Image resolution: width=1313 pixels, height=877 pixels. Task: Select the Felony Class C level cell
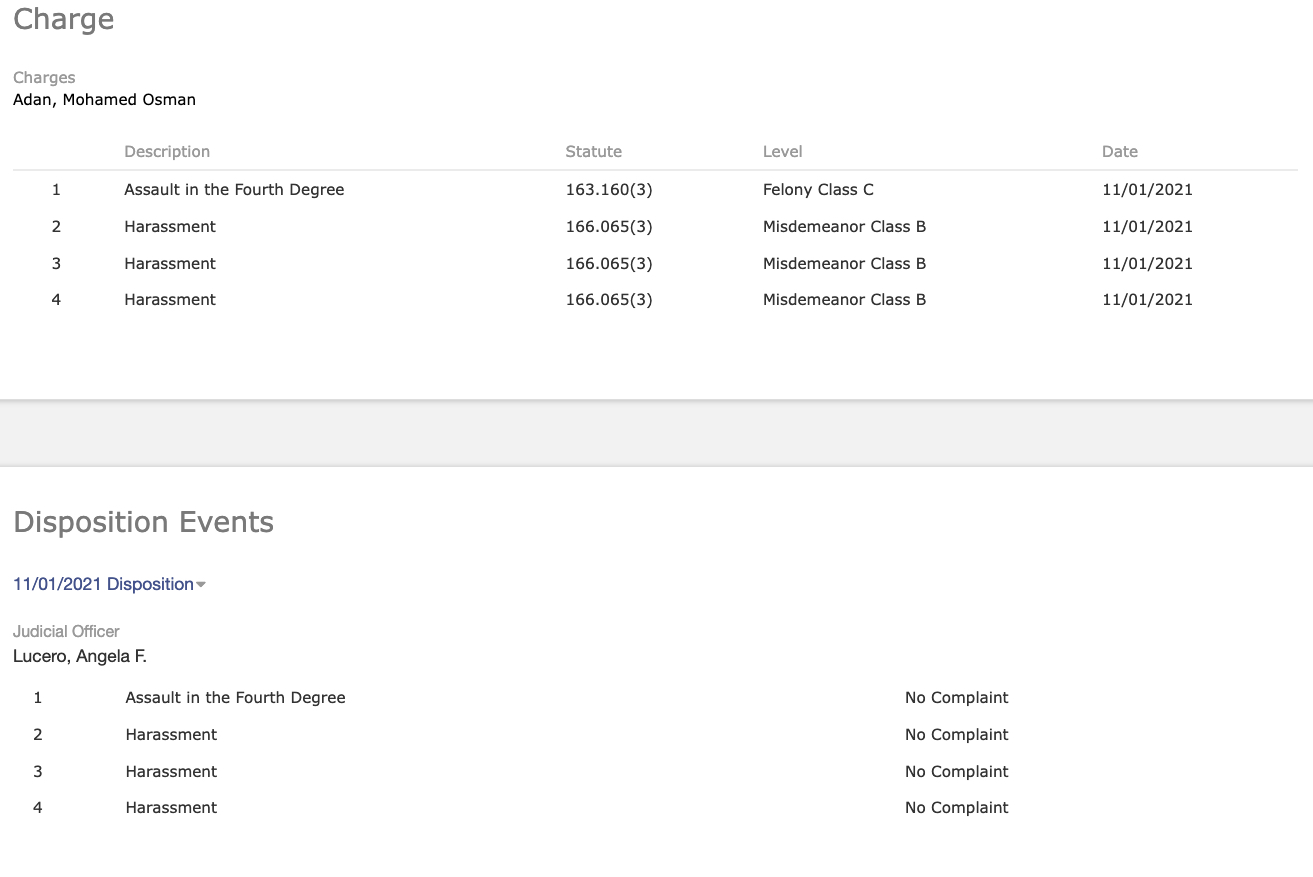click(818, 190)
